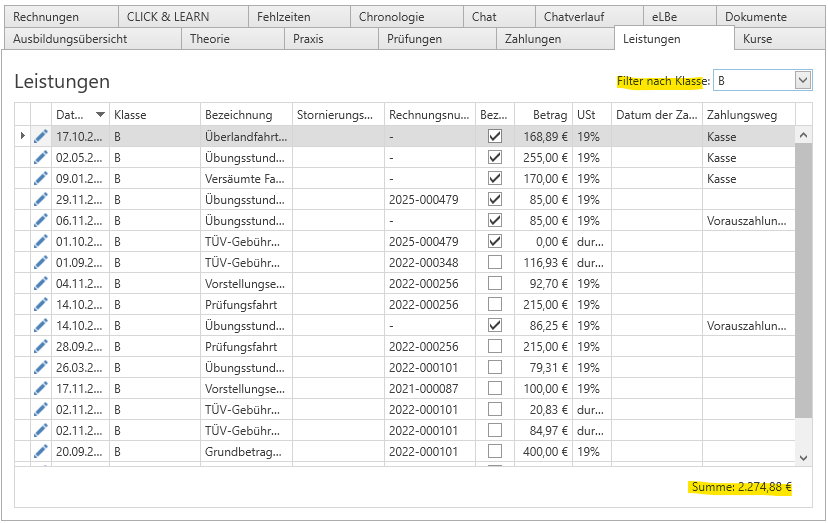Click the row selector arrow of the first row
The height and width of the screenshot is (523, 828).
22,136
